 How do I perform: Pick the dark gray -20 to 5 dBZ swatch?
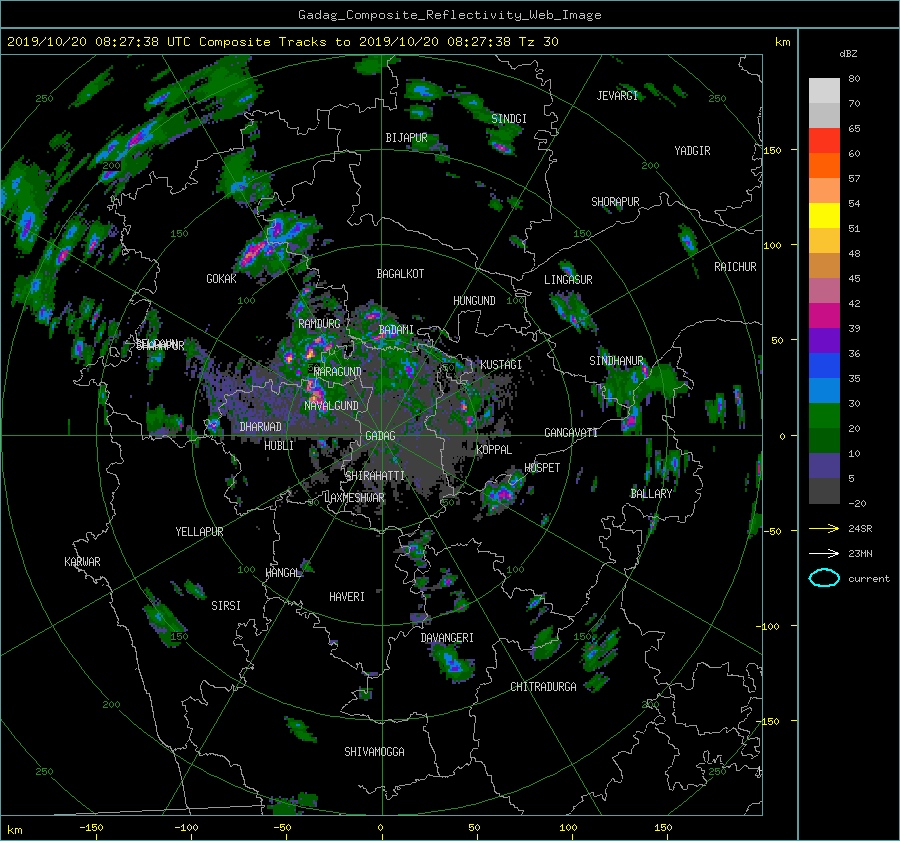click(x=824, y=491)
